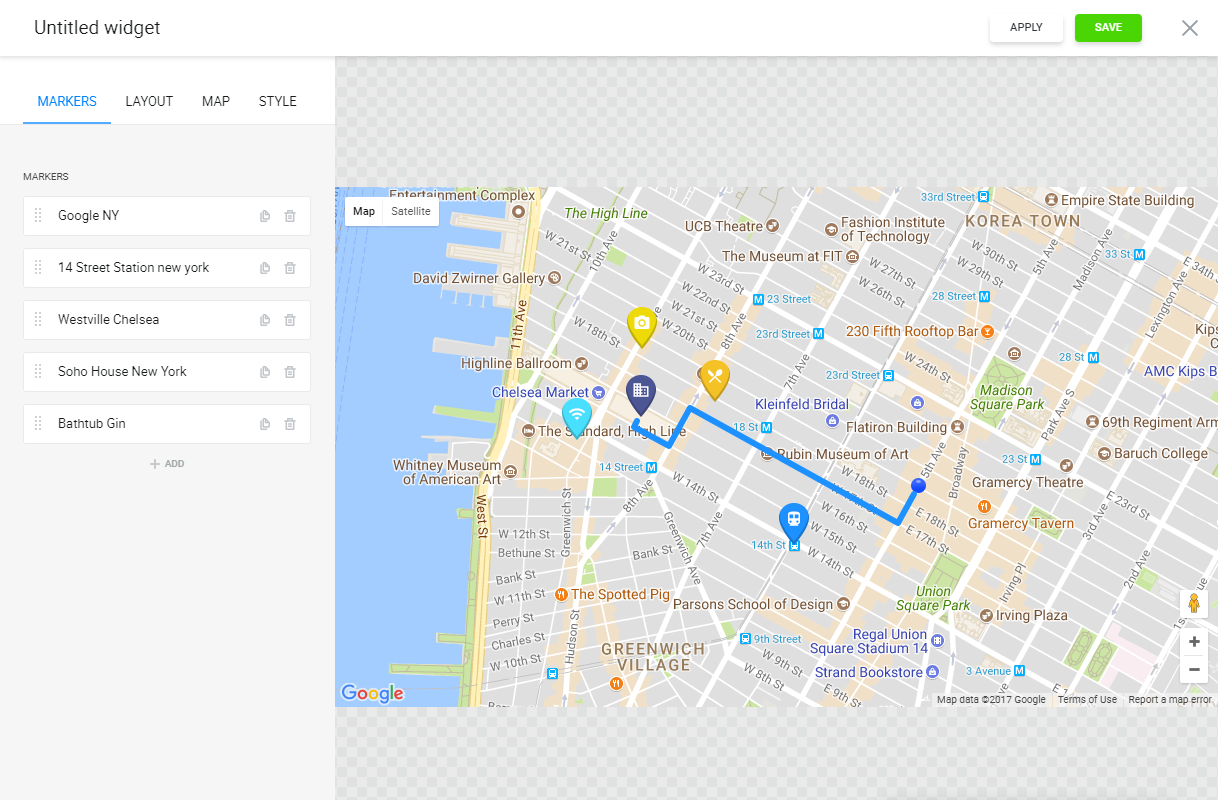
Task: Click the 230 Fifth Rooftop Bar label
Action: click(x=912, y=332)
